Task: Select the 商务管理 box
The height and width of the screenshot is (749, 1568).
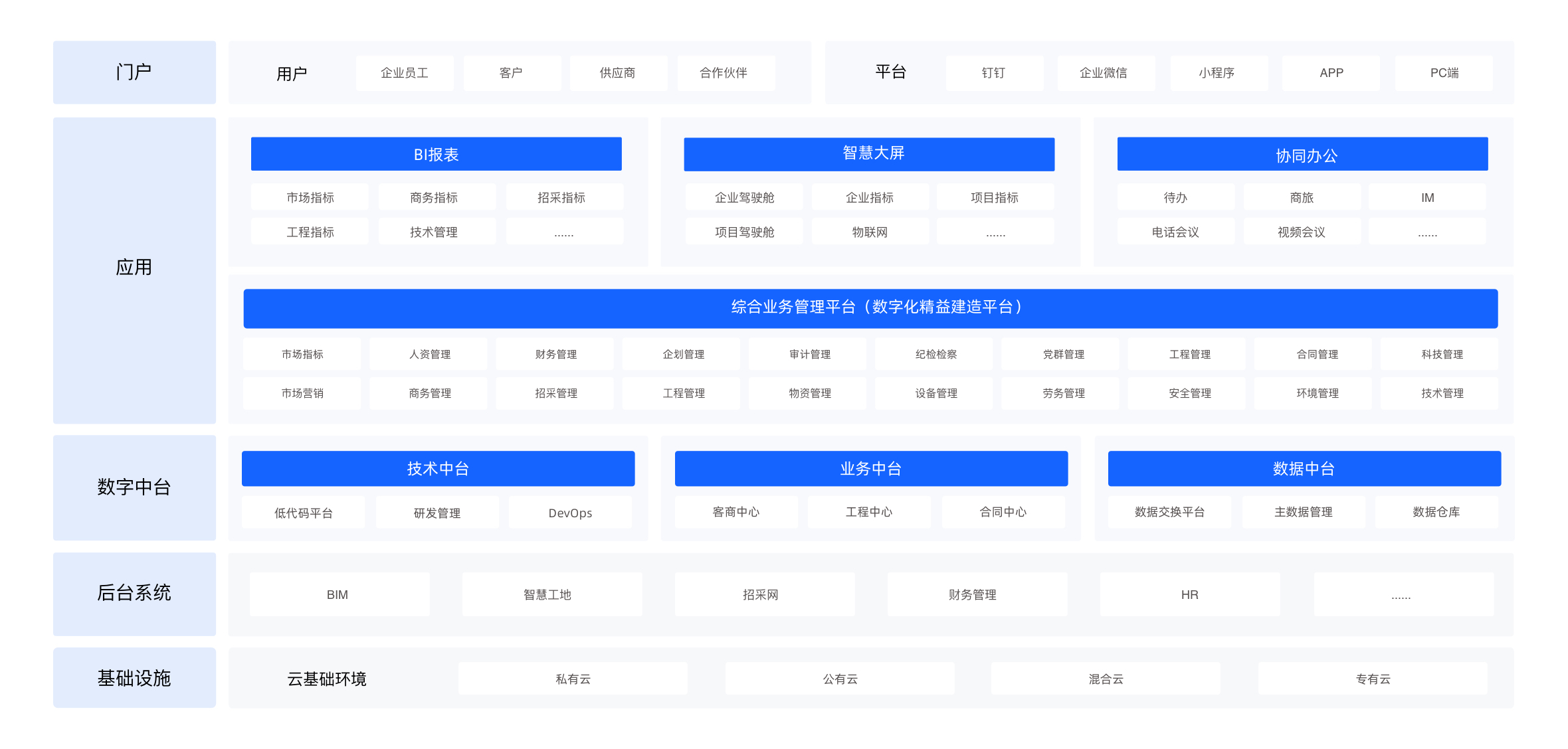Action: (429, 393)
